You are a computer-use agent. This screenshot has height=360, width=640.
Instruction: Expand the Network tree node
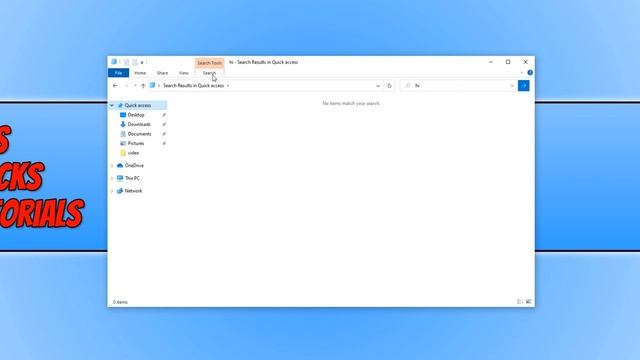point(112,191)
